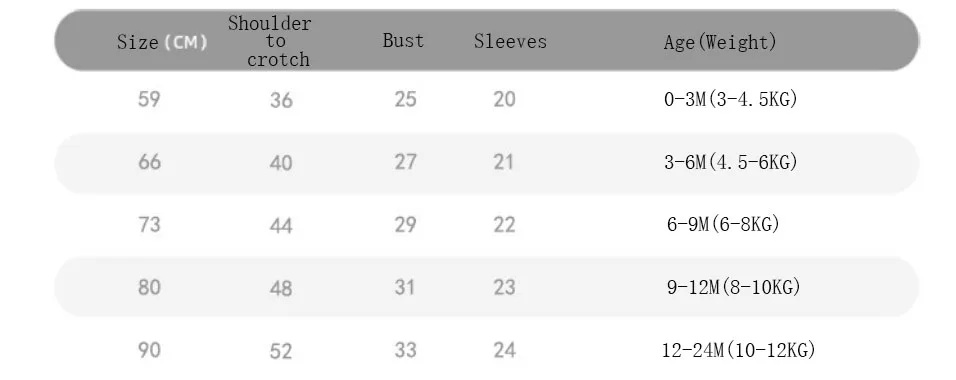
Task: Click the Shoulder to crotch header
Action: (x=269, y=41)
